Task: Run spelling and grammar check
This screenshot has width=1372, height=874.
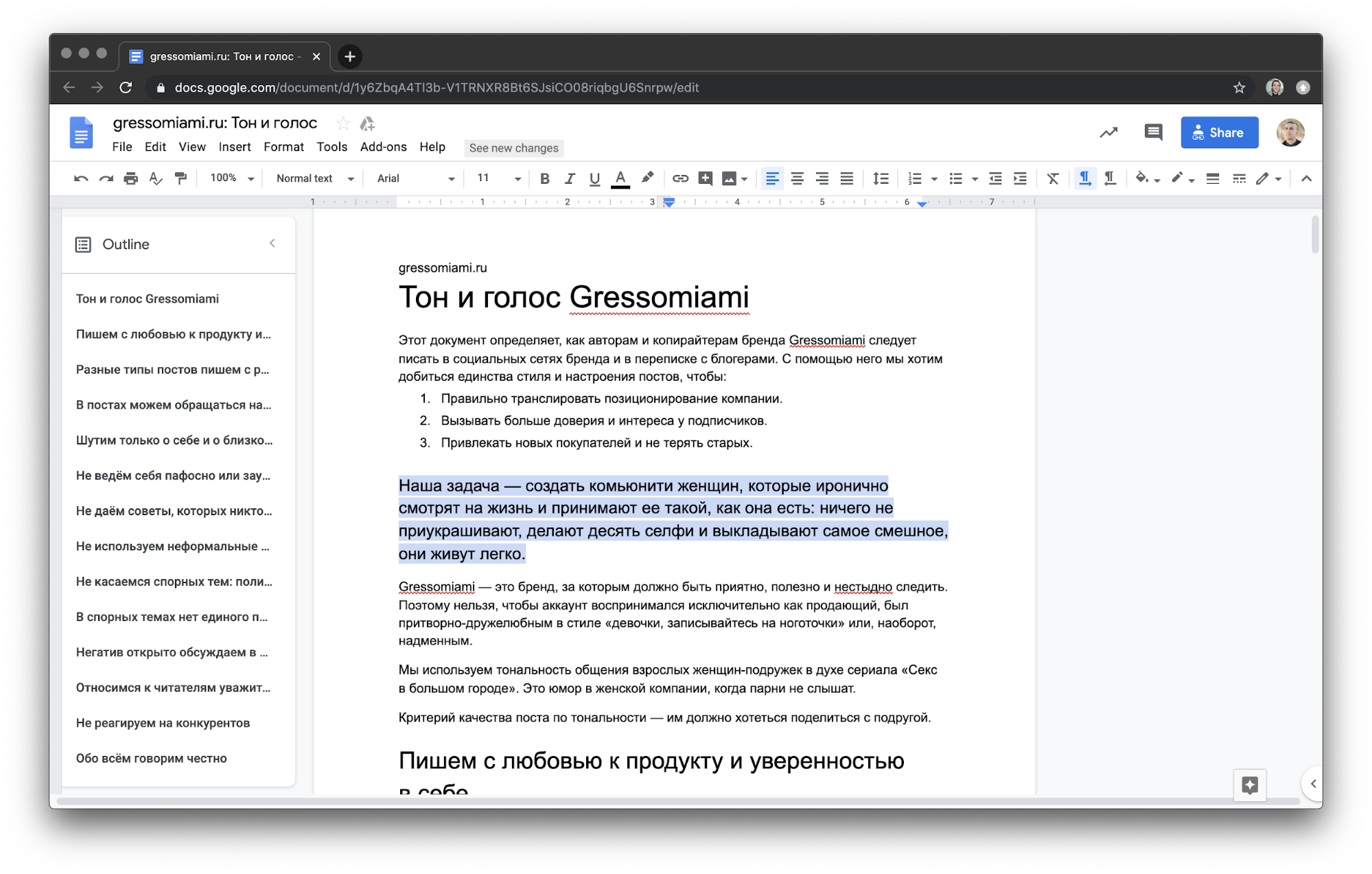Action: click(x=156, y=178)
